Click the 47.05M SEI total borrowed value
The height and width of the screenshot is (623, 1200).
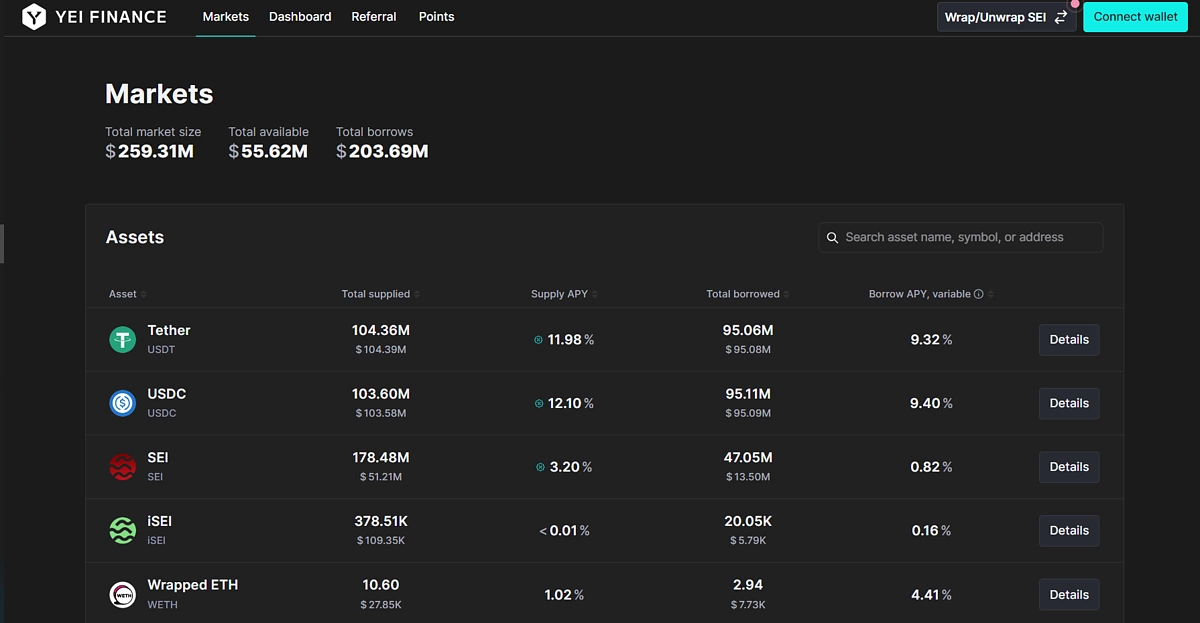(748, 457)
